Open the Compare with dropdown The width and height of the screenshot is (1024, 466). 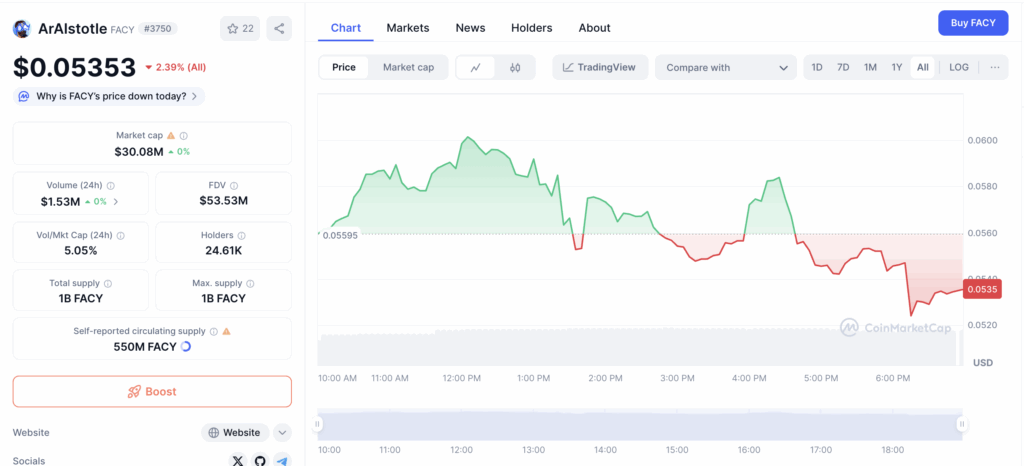coord(725,68)
